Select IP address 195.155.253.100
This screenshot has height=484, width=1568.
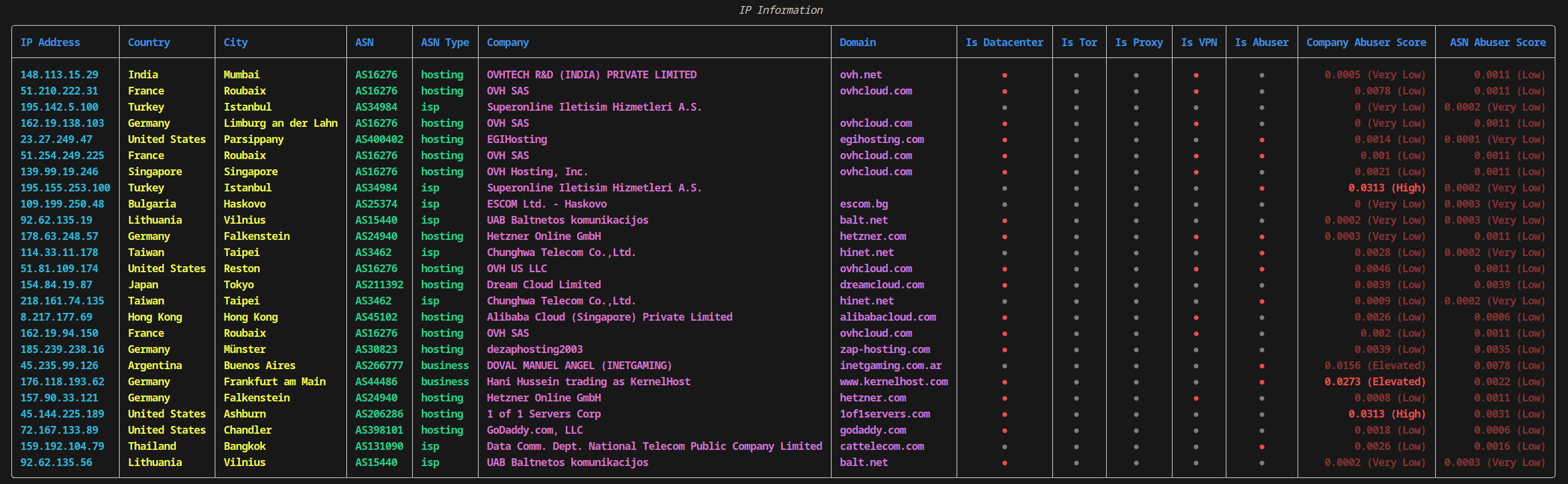pos(65,187)
